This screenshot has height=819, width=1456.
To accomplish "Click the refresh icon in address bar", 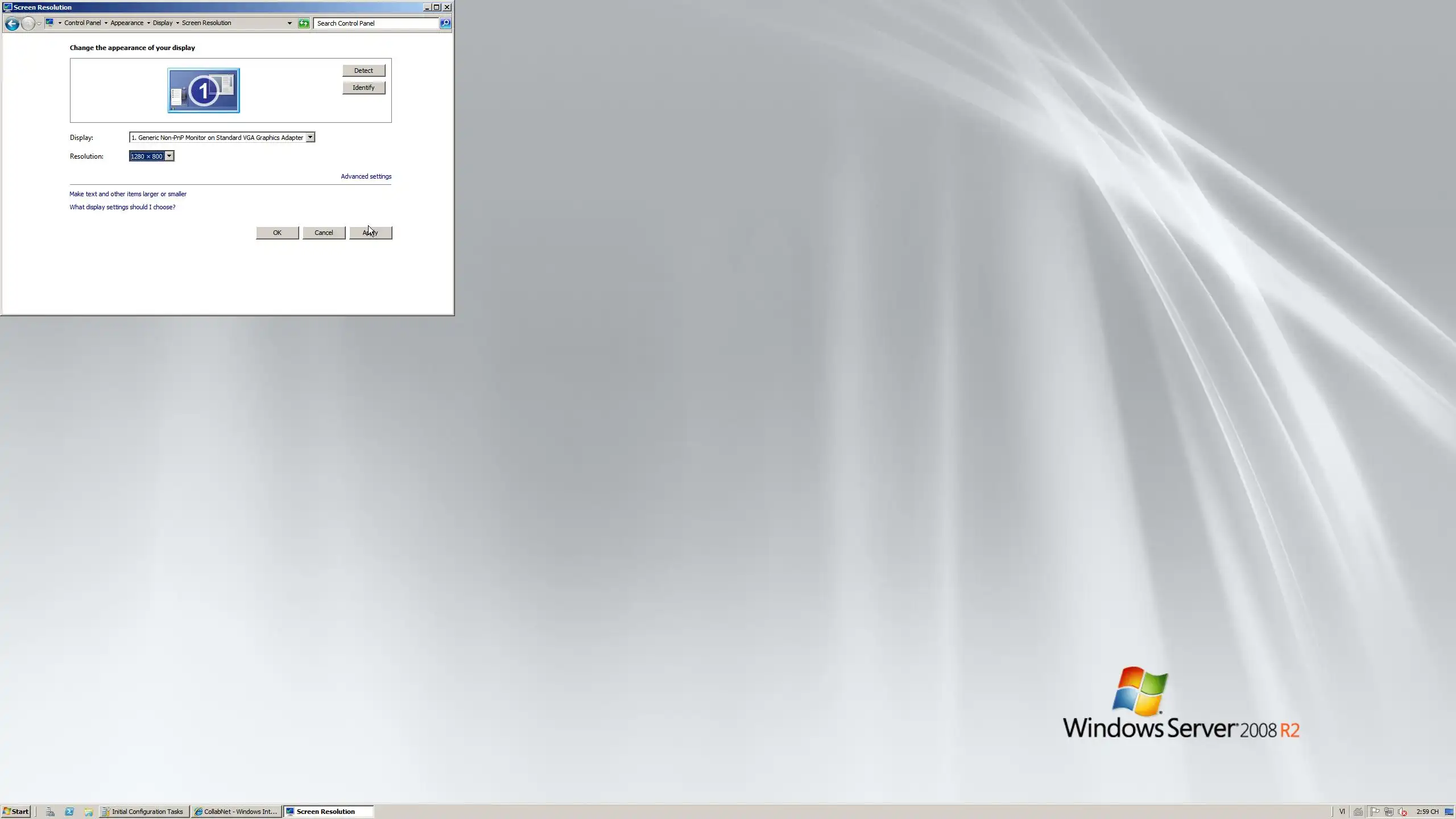I will coord(304,23).
